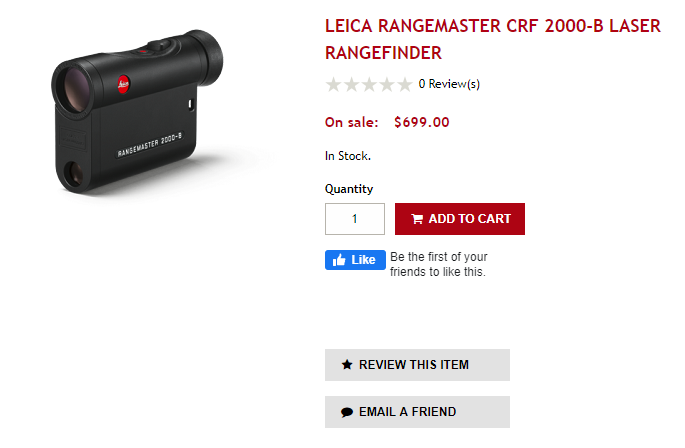Click the Leica rangefinder product image

pyautogui.click(x=137, y=111)
